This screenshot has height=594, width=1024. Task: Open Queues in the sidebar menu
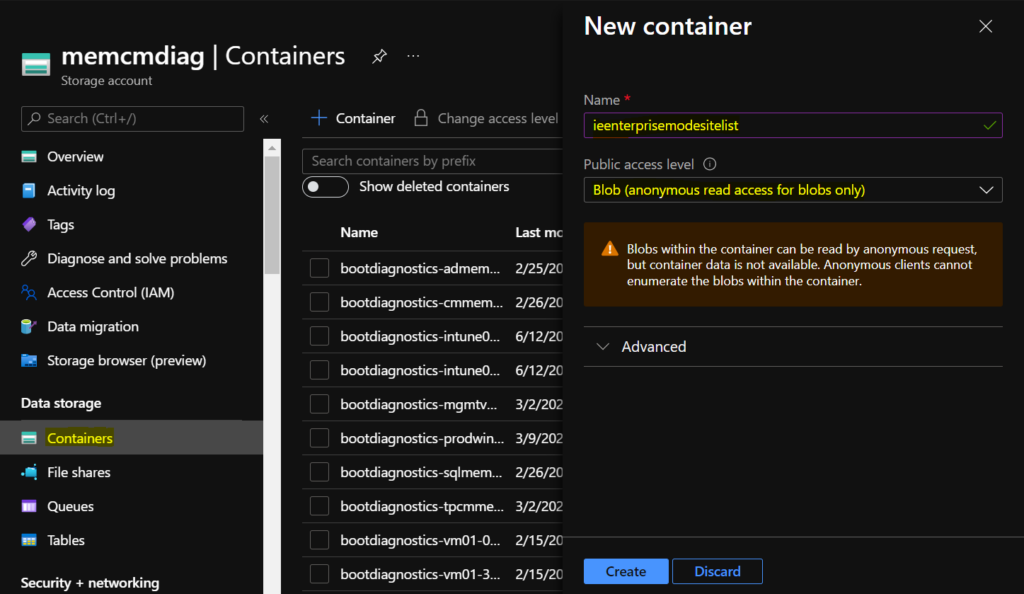coord(70,506)
